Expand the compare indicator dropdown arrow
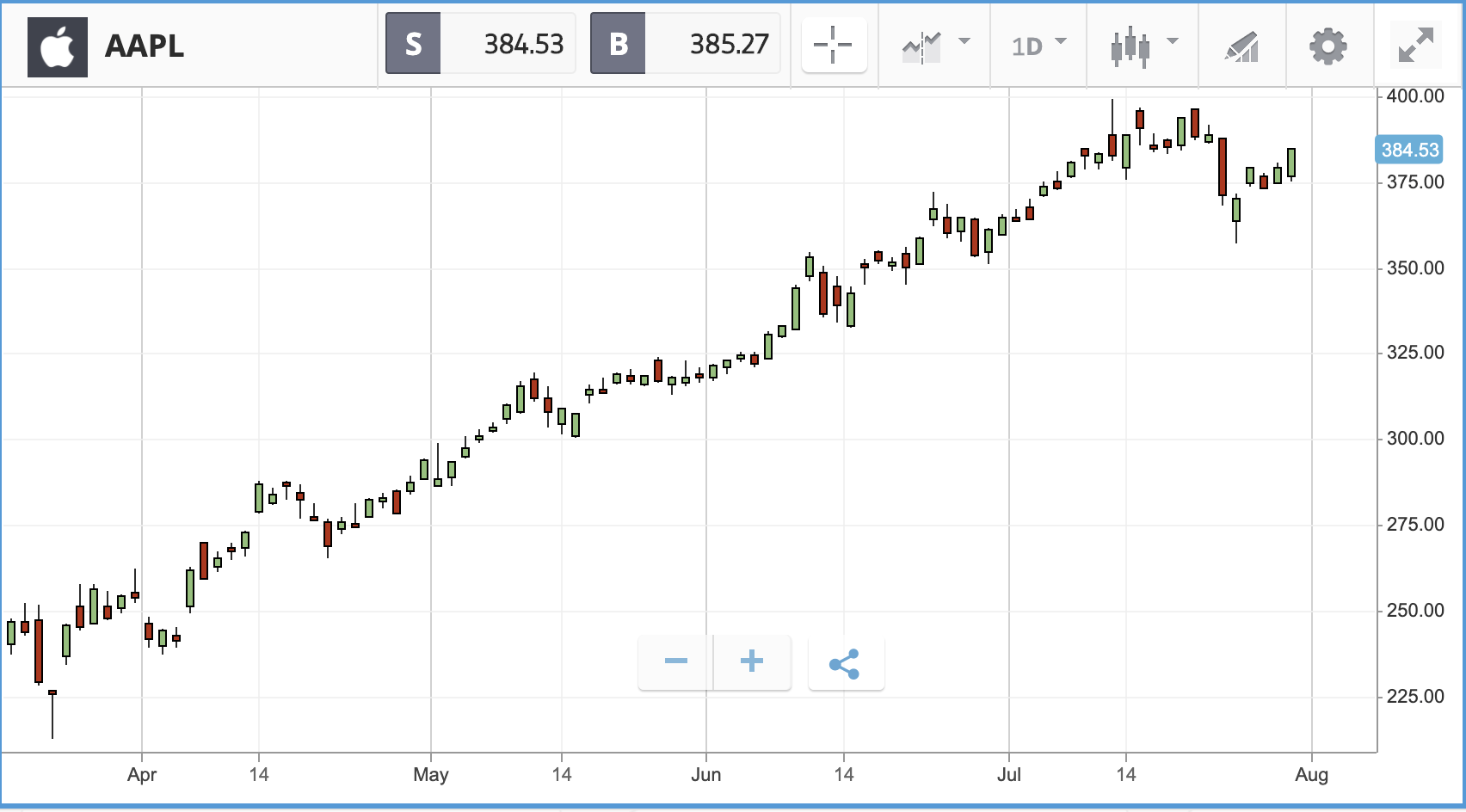 click(964, 41)
